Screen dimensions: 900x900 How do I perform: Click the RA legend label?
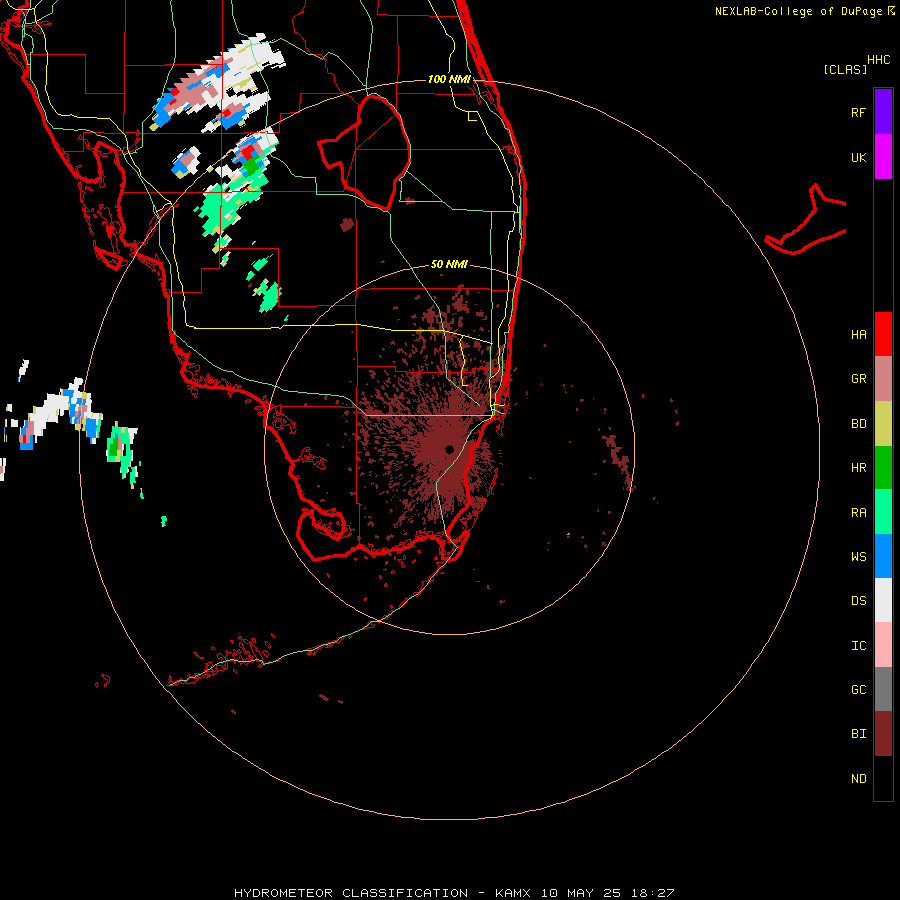858,513
